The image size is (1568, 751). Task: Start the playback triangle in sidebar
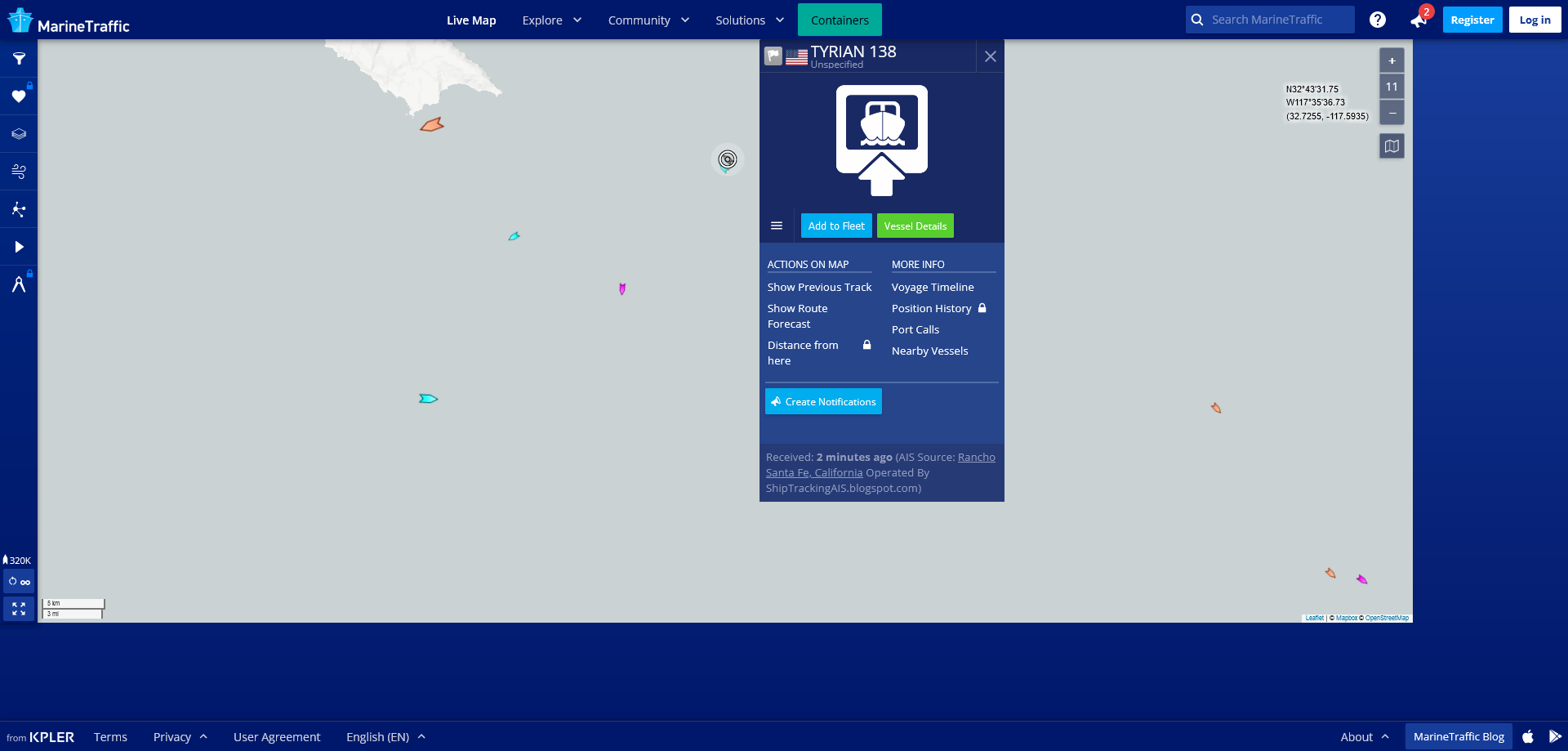19,247
